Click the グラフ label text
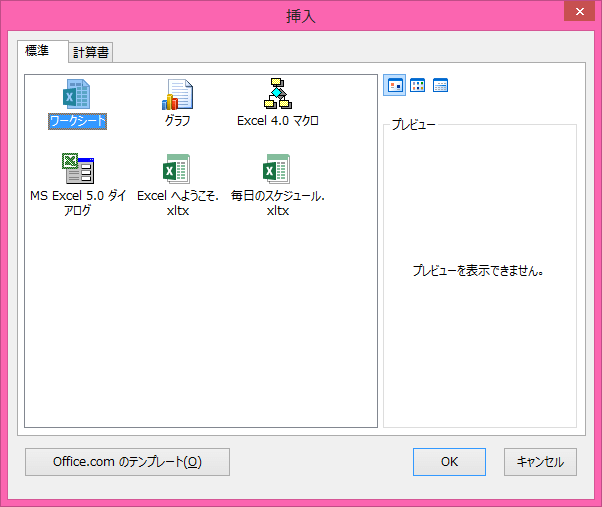 (177, 121)
